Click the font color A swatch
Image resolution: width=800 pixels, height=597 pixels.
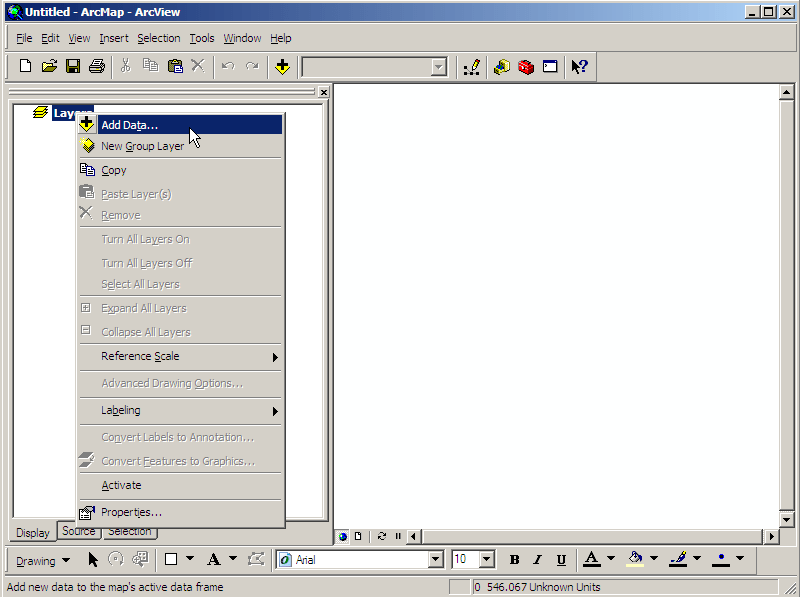592,559
